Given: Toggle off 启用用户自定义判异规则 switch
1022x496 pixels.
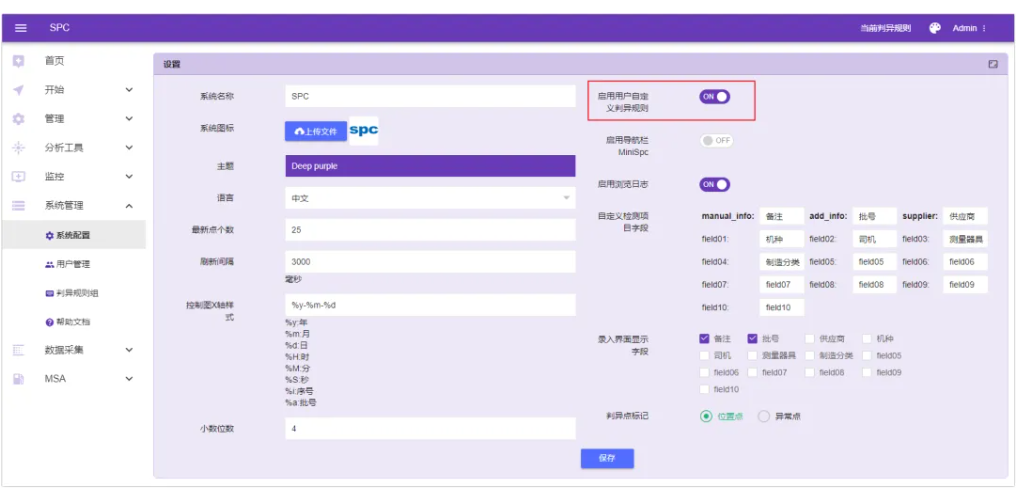Looking at the screenshot, I should [x=715, y=97].
